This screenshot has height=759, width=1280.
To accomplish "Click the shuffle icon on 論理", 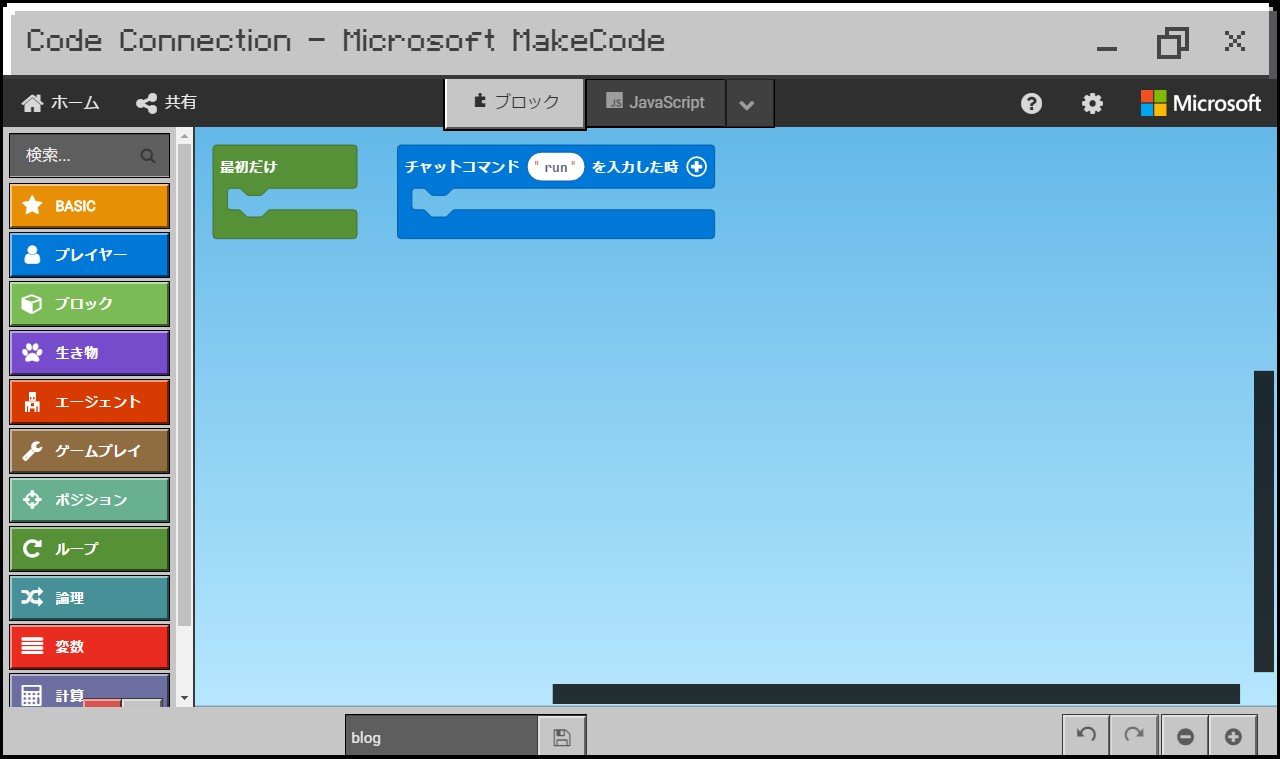I will tap(32, 598).
